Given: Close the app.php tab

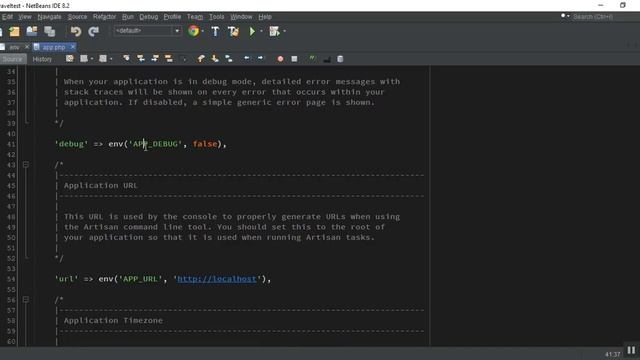Looking at the screenshot, I should pos(73,47).
